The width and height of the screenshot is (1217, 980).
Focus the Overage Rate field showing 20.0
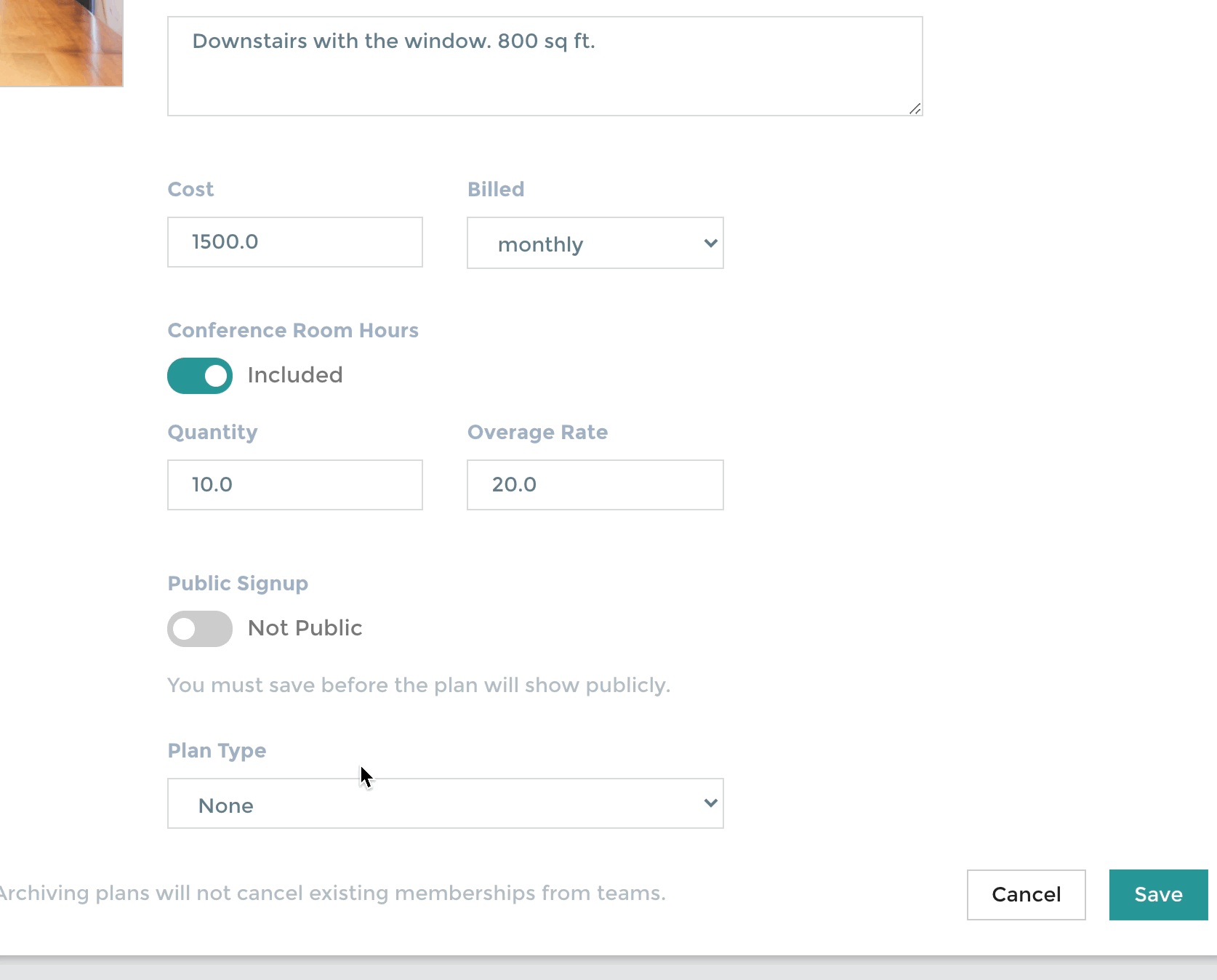[594, 484]
